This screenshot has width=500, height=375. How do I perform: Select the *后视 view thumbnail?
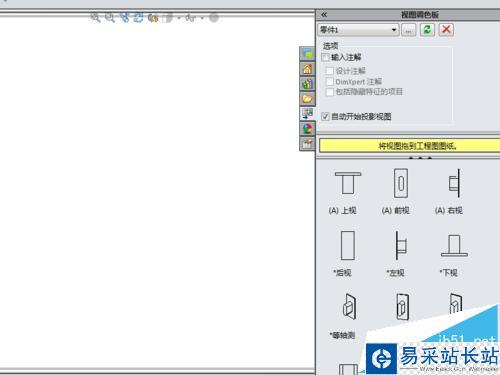point(348,245)
